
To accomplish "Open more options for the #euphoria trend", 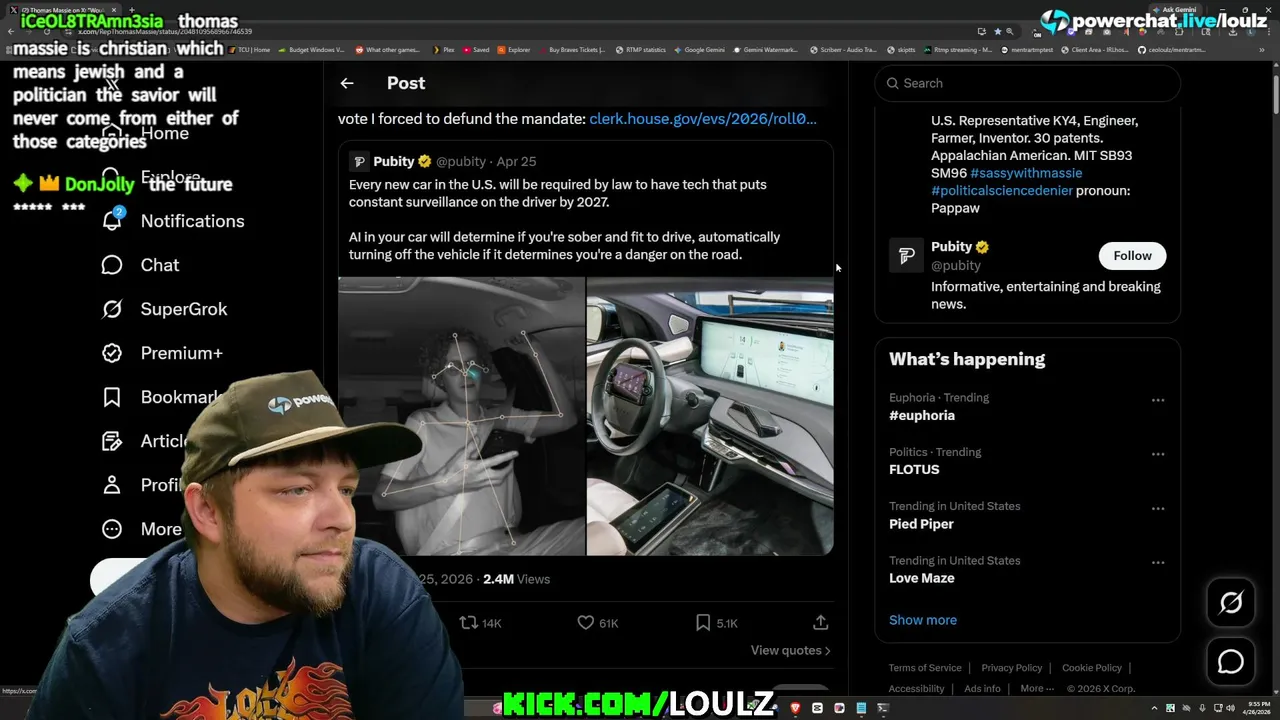I will (x=1158, y=400).
